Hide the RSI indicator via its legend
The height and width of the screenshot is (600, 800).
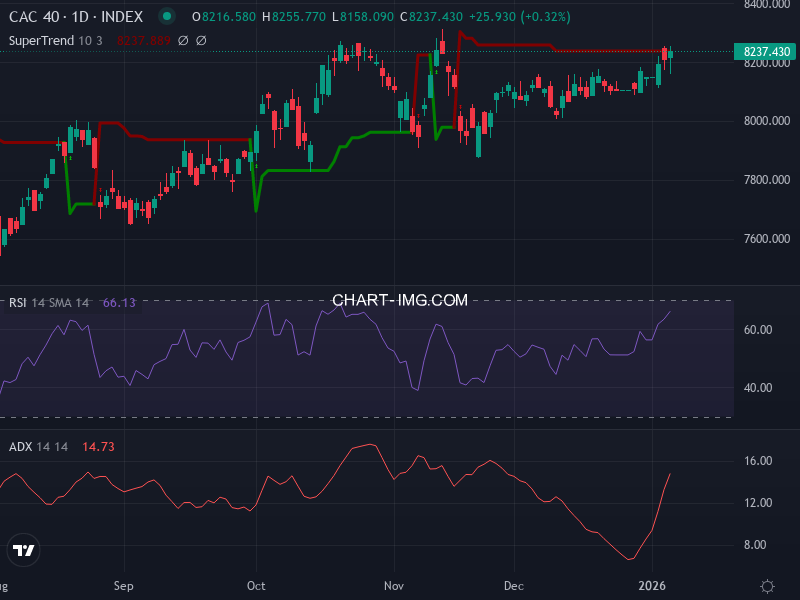pyautogui.click(x=18, y=300)
